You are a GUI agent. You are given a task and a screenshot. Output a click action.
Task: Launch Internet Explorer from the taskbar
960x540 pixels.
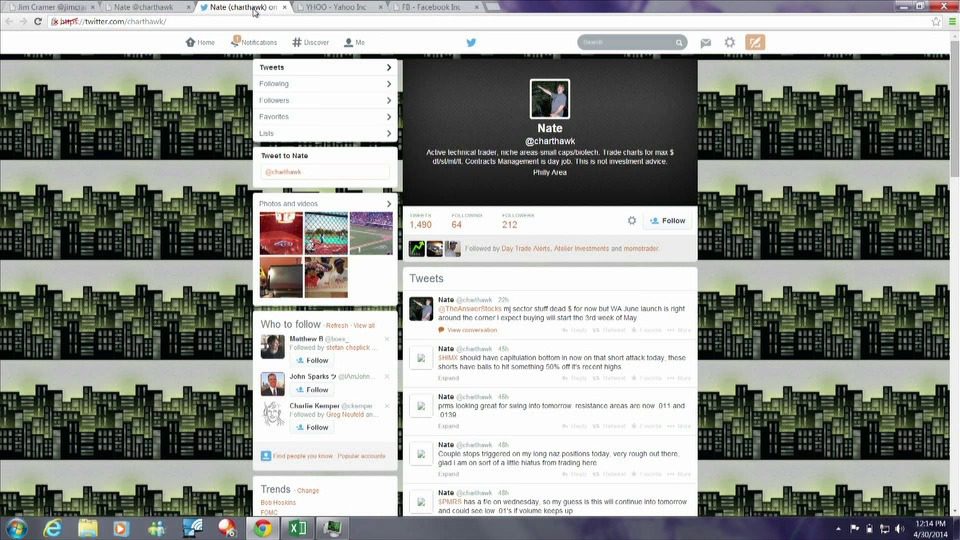coord(52,528)
